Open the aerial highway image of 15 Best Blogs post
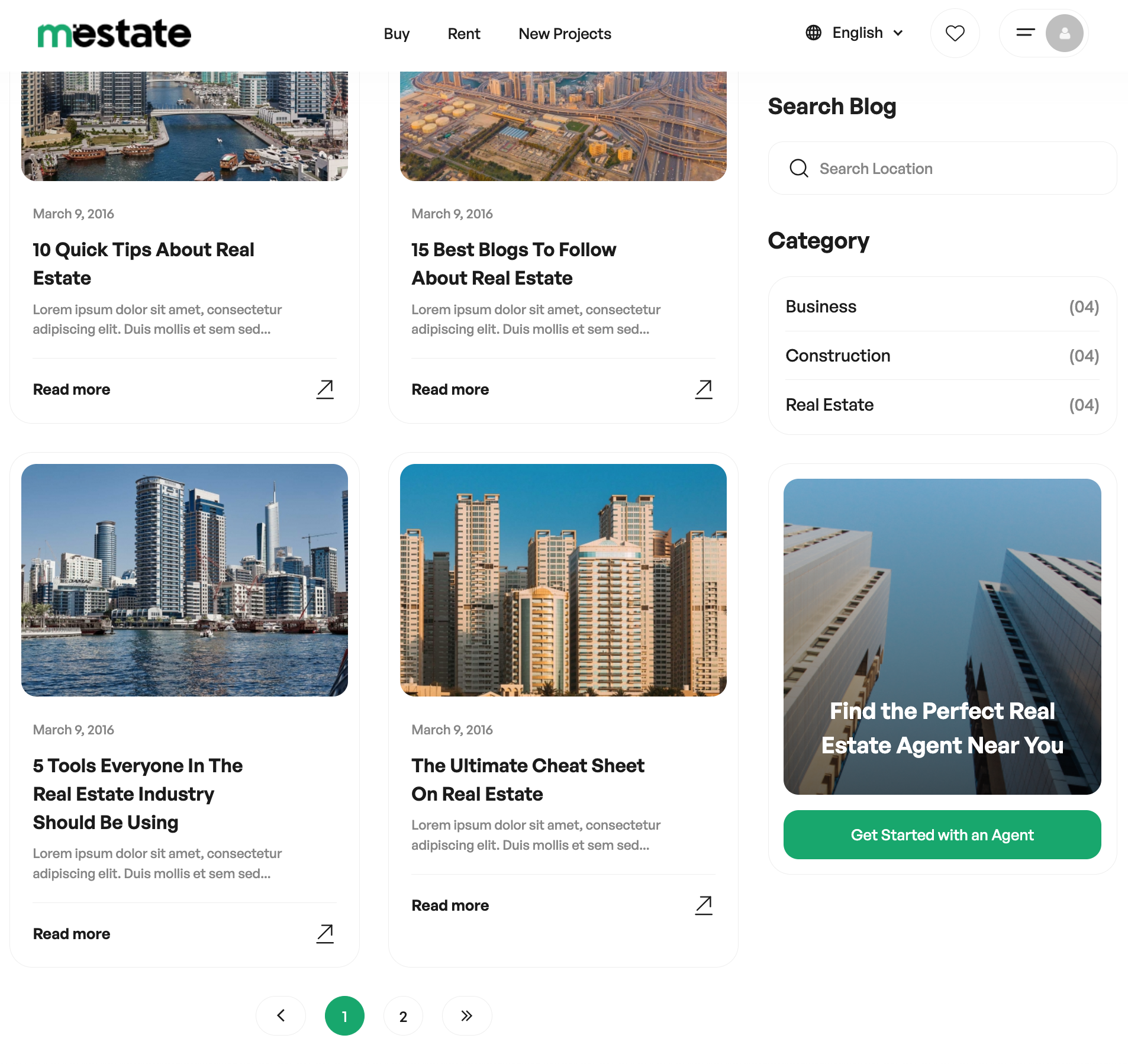 (563, 126)
